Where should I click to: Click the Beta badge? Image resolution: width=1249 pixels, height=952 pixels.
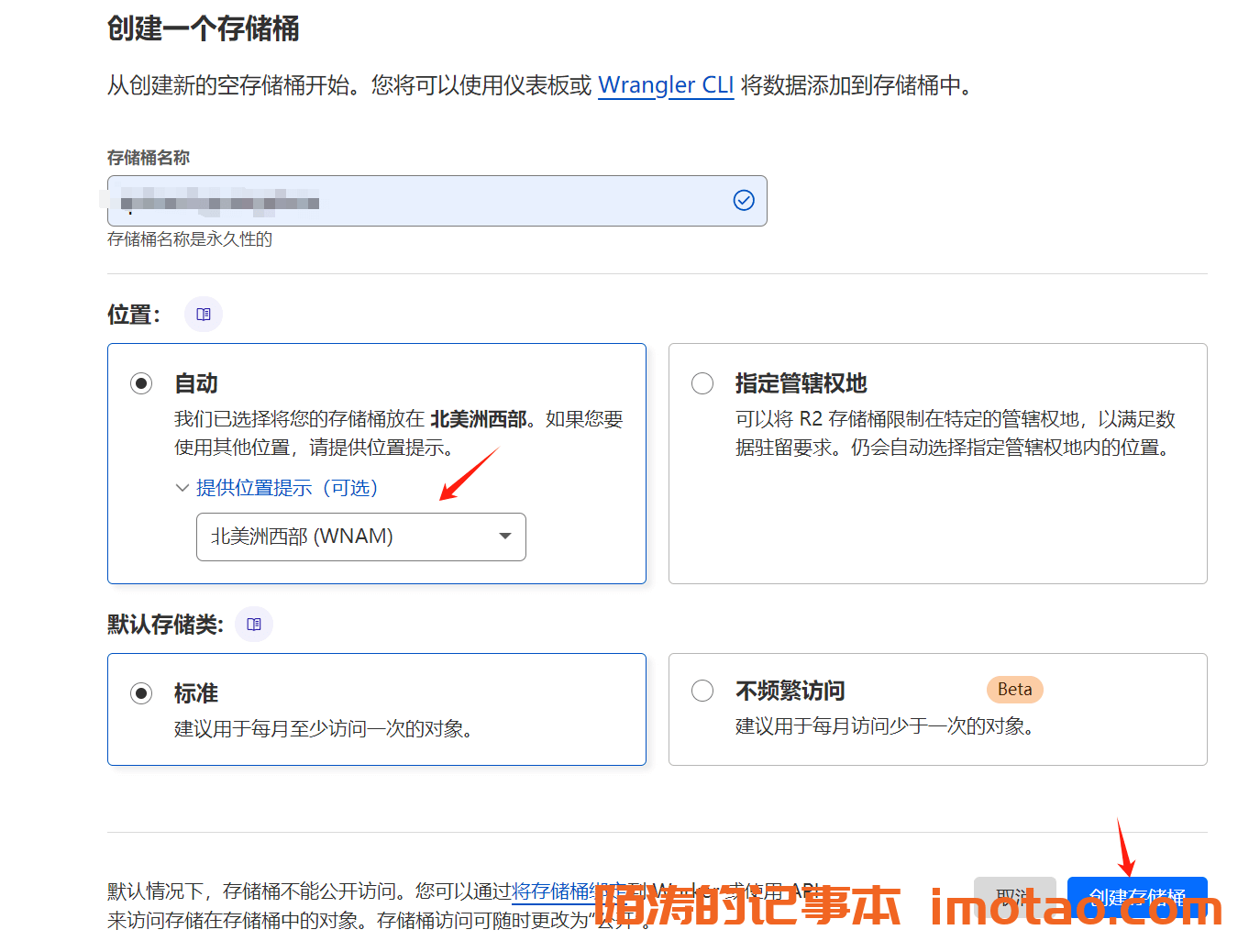(x=1014, y=690)
